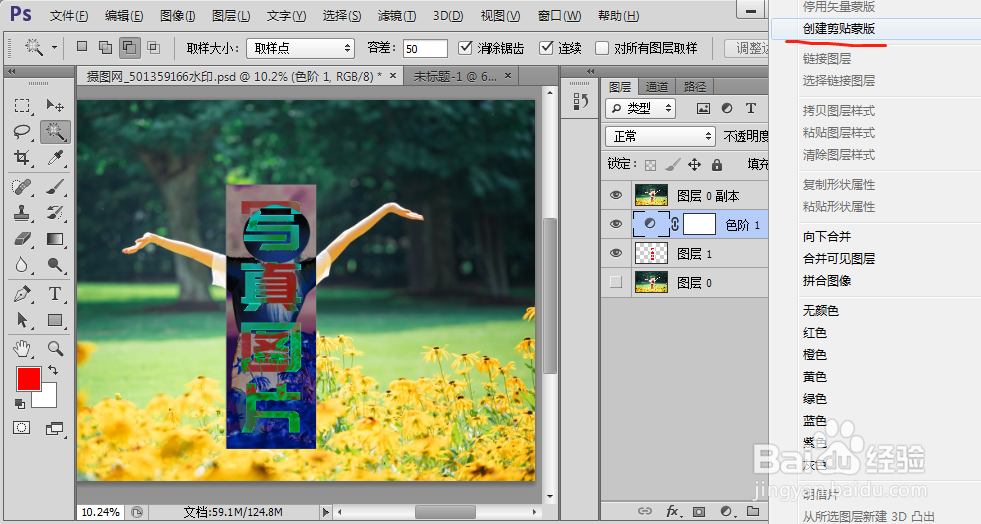This screenshot has width=981, height=524.
Task: Select the History Brush tool
Action: coord(55,213)
